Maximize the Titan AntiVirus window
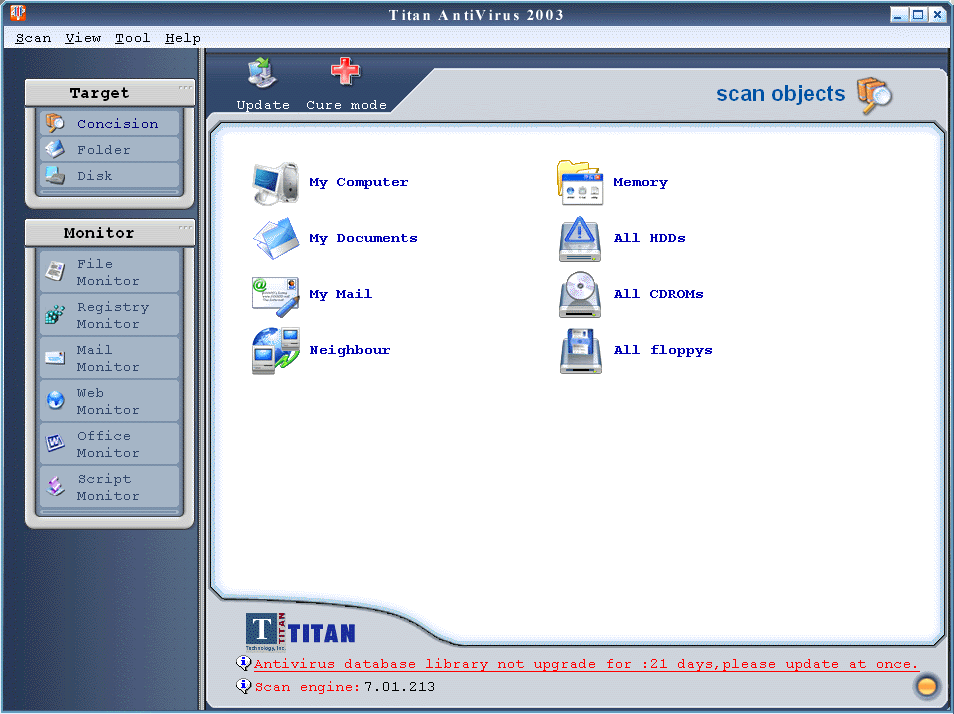The width and height of the screenshot is (954, 714). pyautogui.click(x=918, y=14)
